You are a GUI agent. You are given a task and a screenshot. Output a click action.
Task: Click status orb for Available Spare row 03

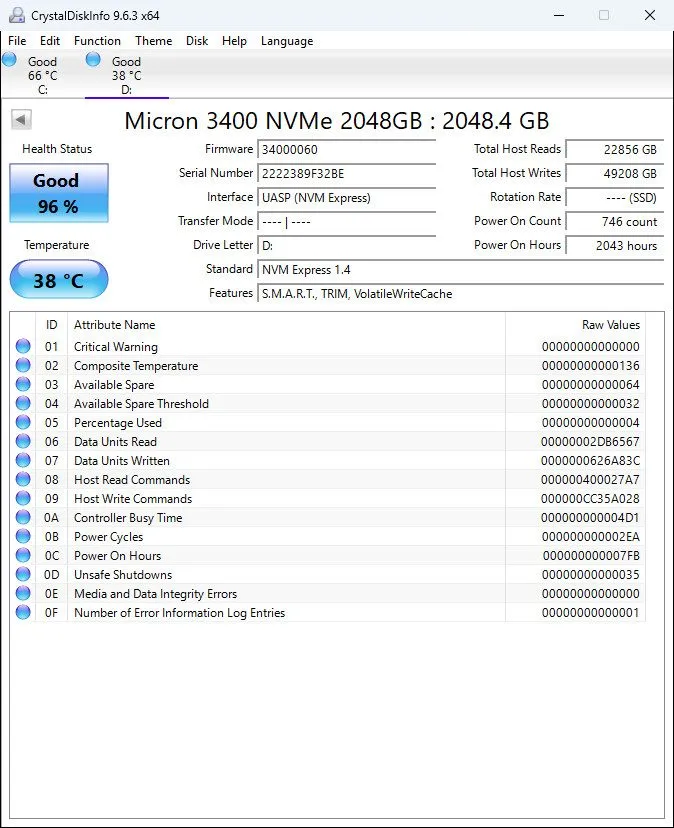coord(23,384)
